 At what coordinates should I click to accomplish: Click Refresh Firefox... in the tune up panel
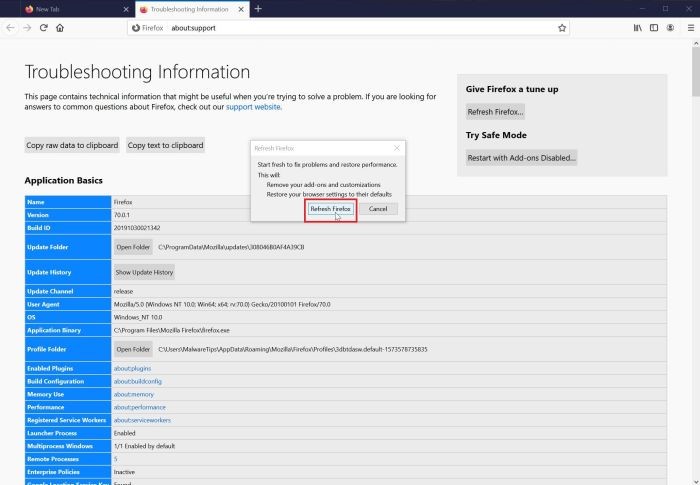(x=495, y=112)
